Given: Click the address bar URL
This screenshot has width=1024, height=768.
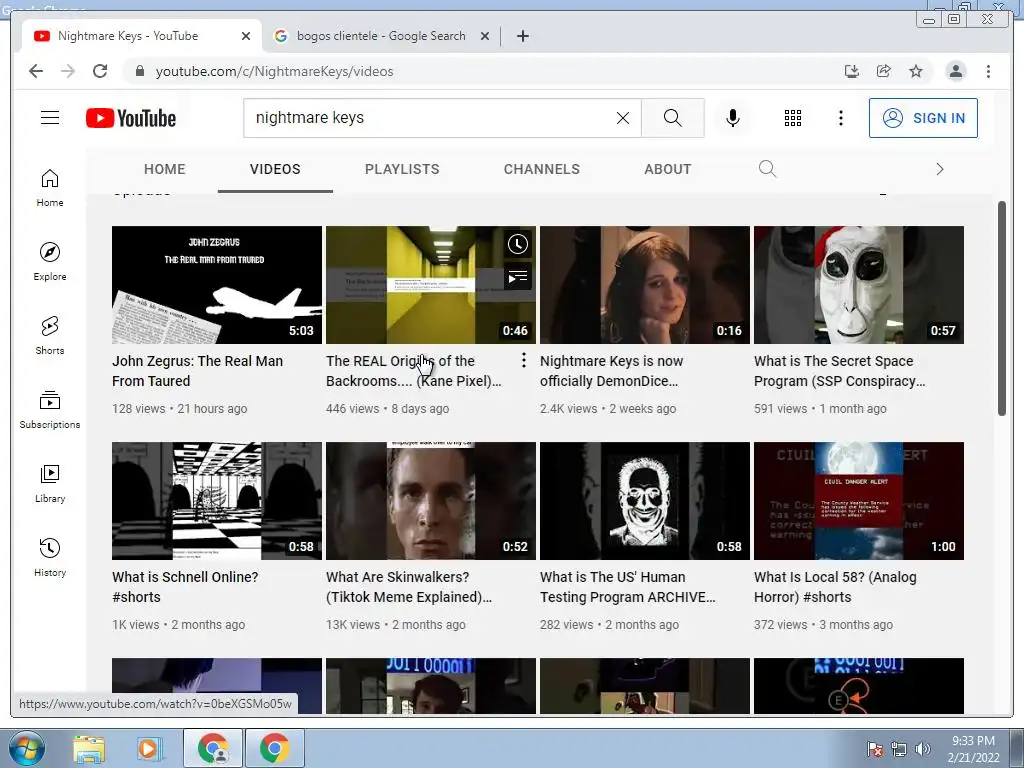Looking at the screenshot, I should click(x=274, y=71).
